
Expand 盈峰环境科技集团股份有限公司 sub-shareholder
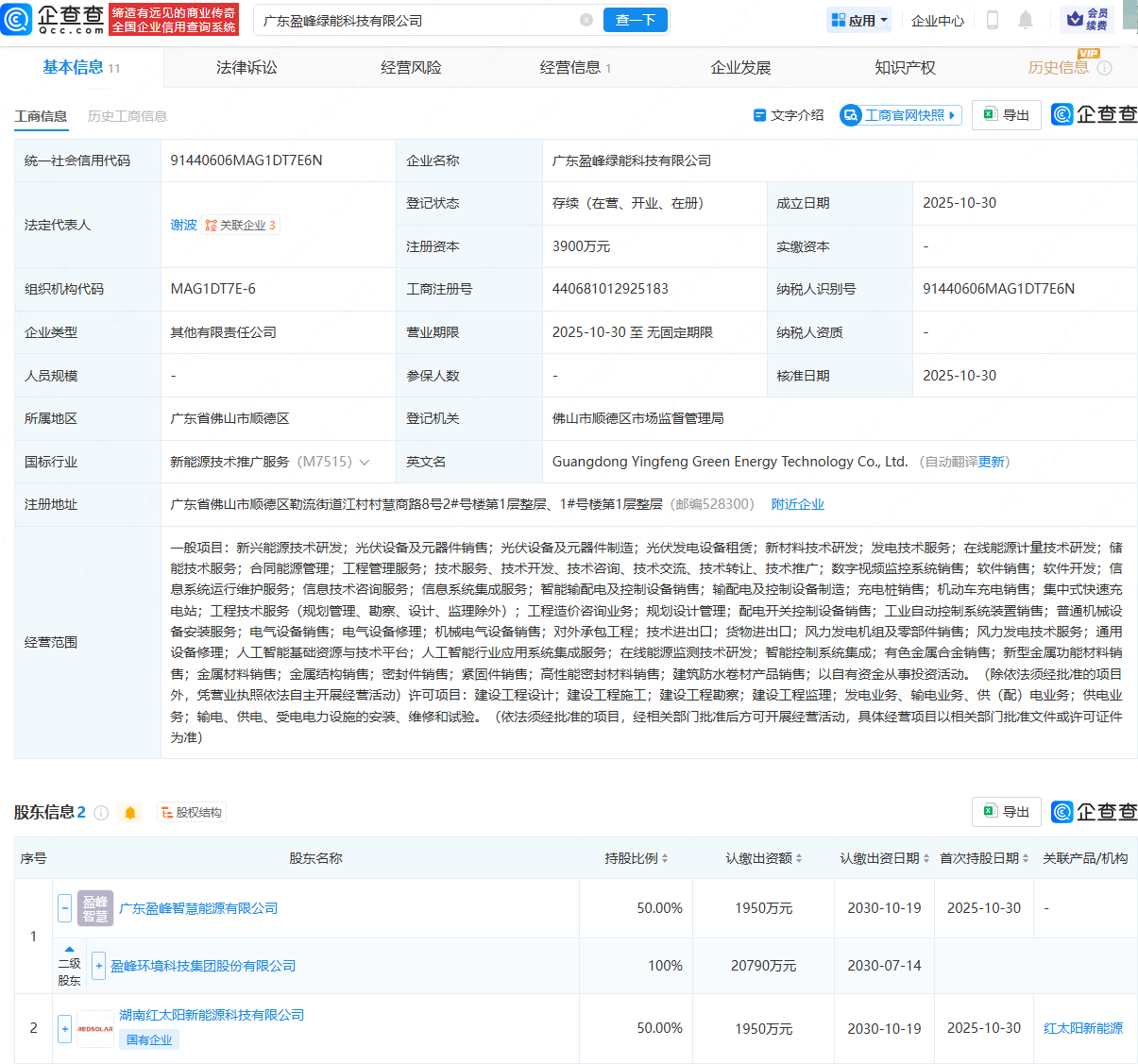(x=98, y=966)
